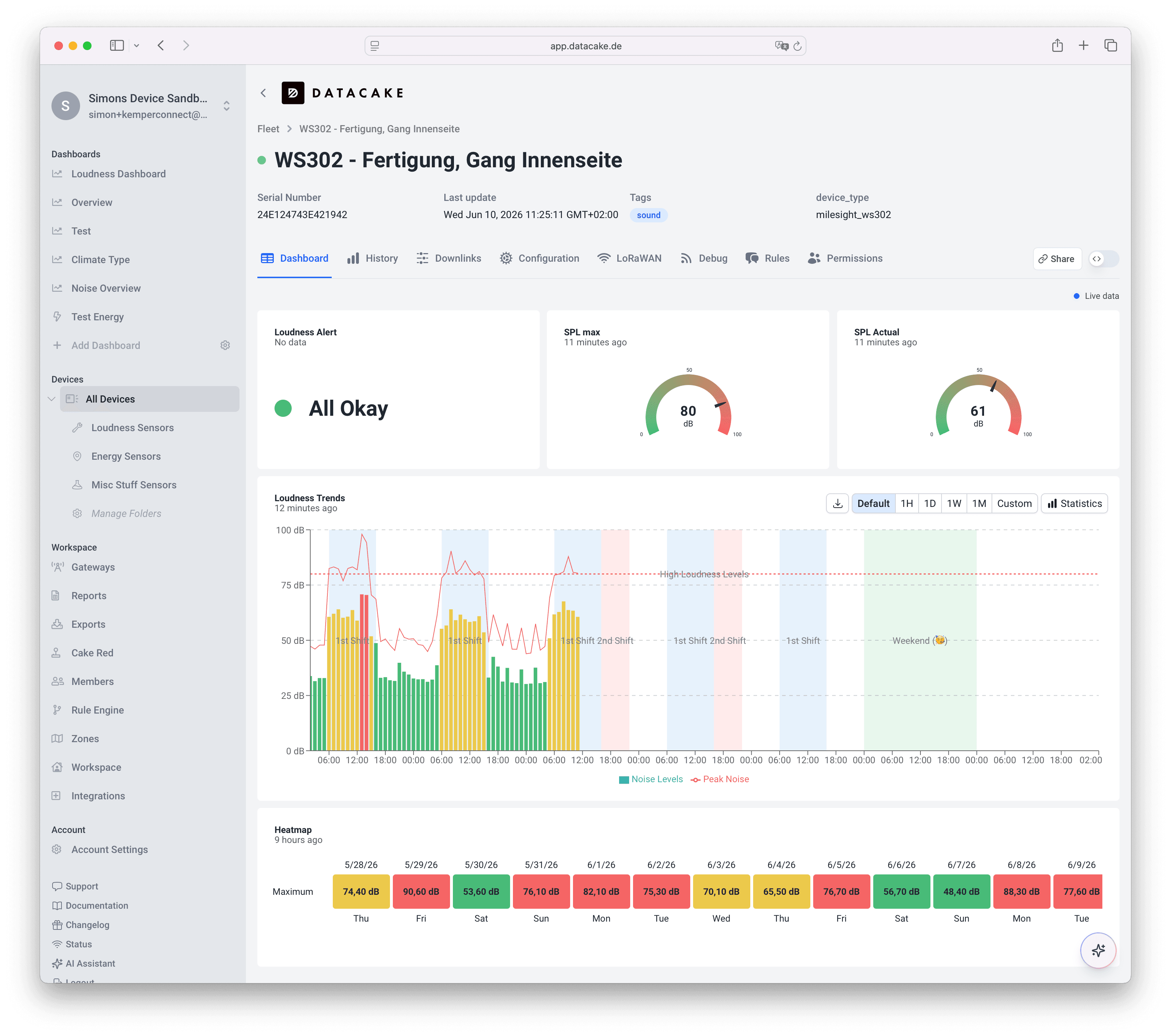Go back with the browser back arrow
This screenshot has height=1036, width=1171.
(161, 45)
